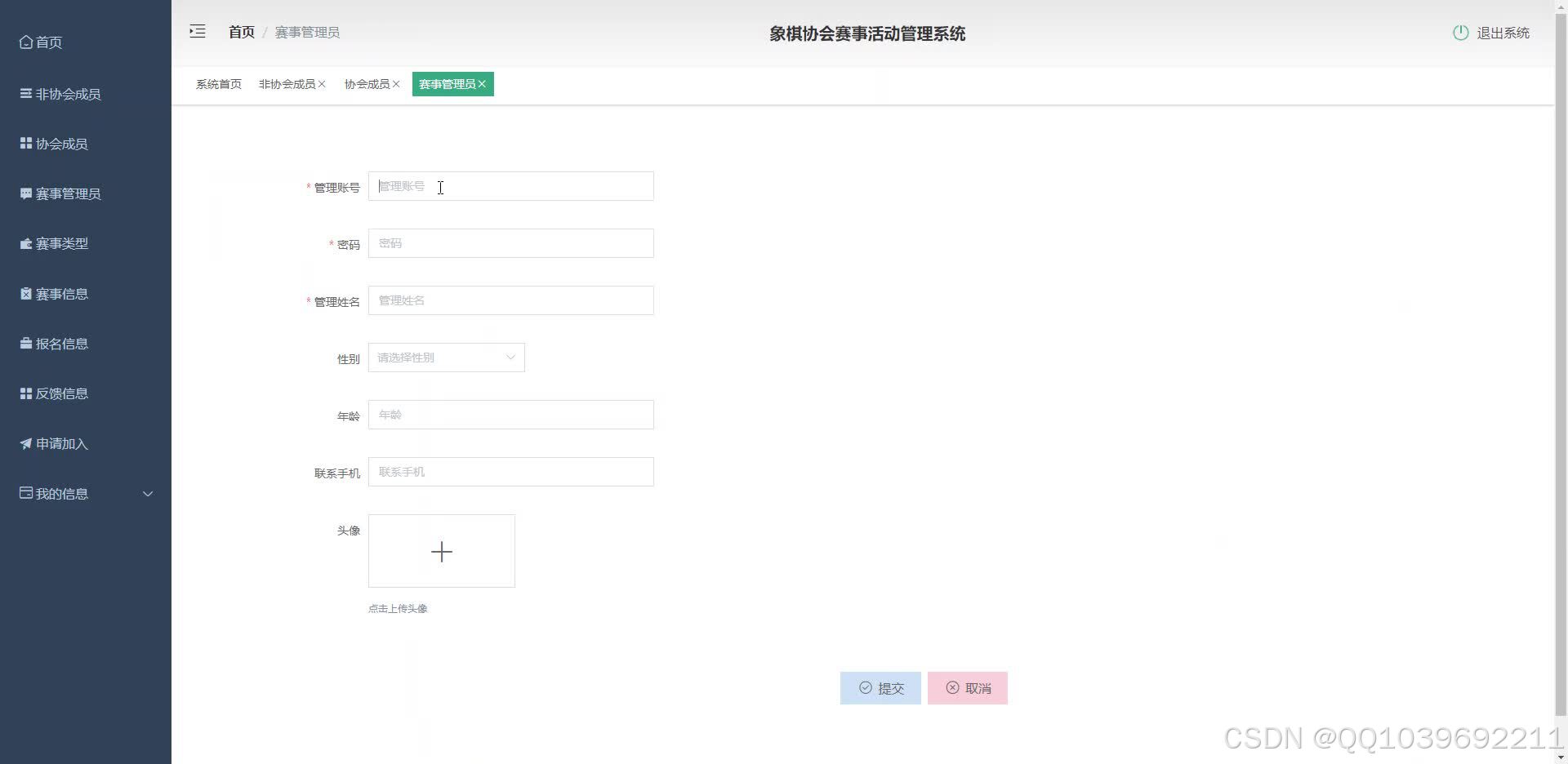Viewport: 1568px width, 764px height.
Task: Click the 反馈信息 sidebar grid icon
Action: point(26,393)
